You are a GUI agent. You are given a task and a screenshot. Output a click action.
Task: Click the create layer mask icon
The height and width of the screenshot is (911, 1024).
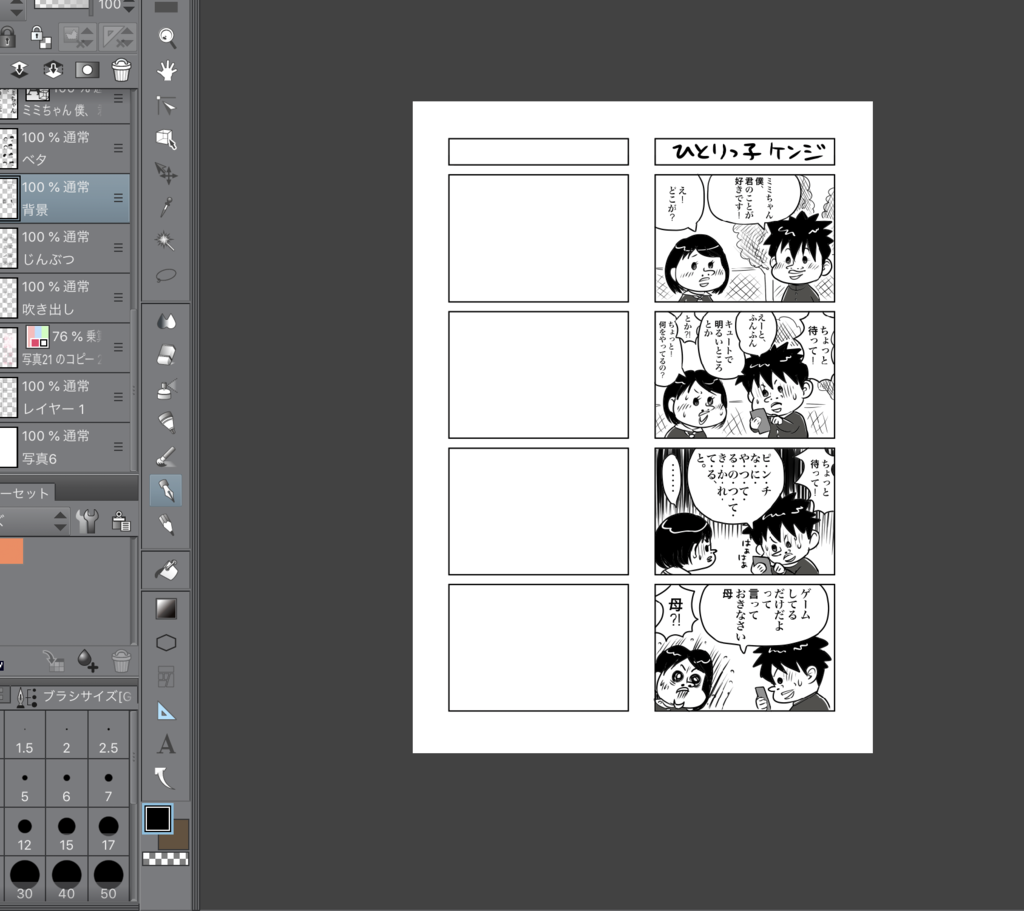pyautogui.click(x=87, y=69)
